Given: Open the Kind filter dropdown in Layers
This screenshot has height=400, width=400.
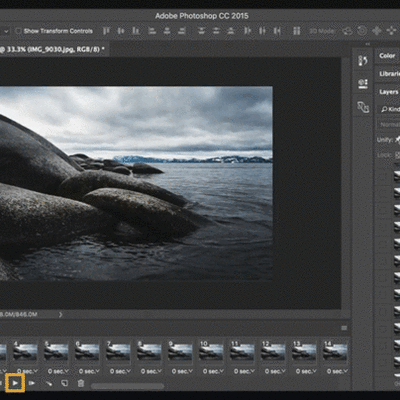Looking at the screenshot, I should pyautogui.click(x=390, y=109).
